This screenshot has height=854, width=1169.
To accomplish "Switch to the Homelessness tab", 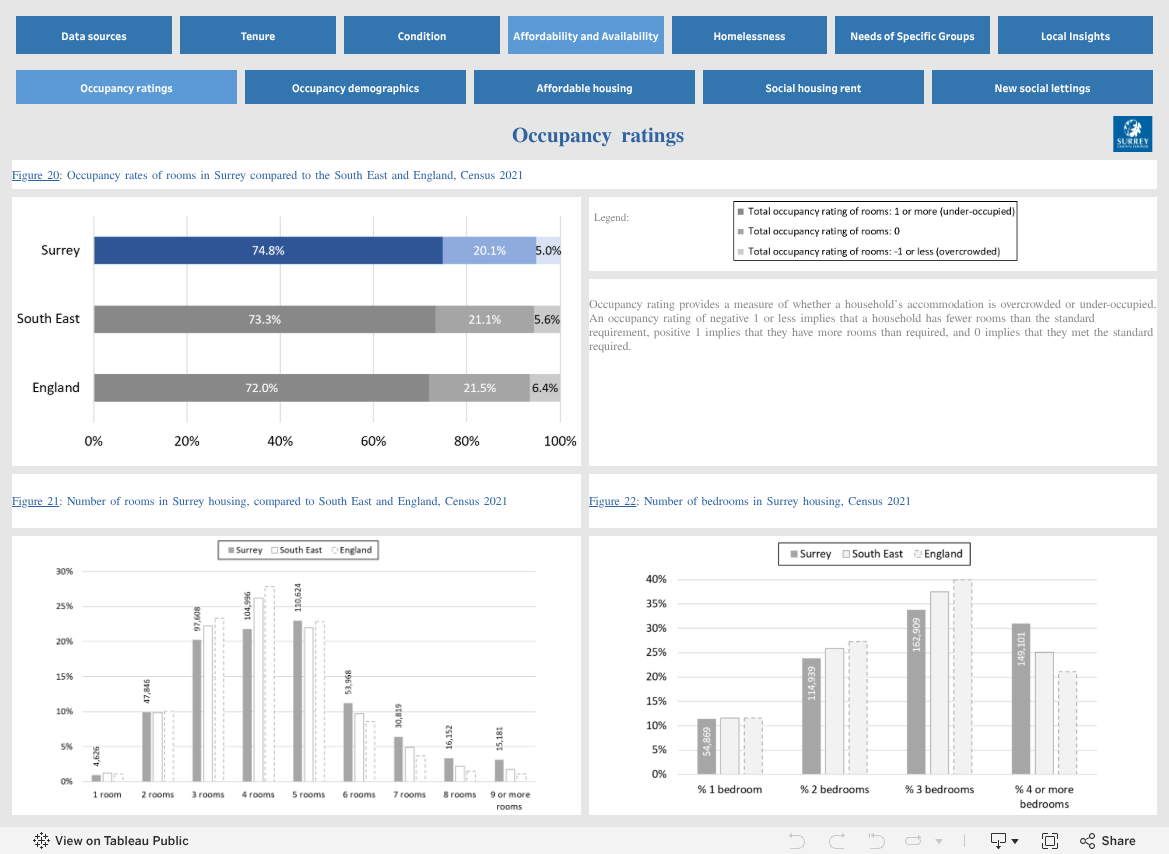I will [x=749, y=35].
